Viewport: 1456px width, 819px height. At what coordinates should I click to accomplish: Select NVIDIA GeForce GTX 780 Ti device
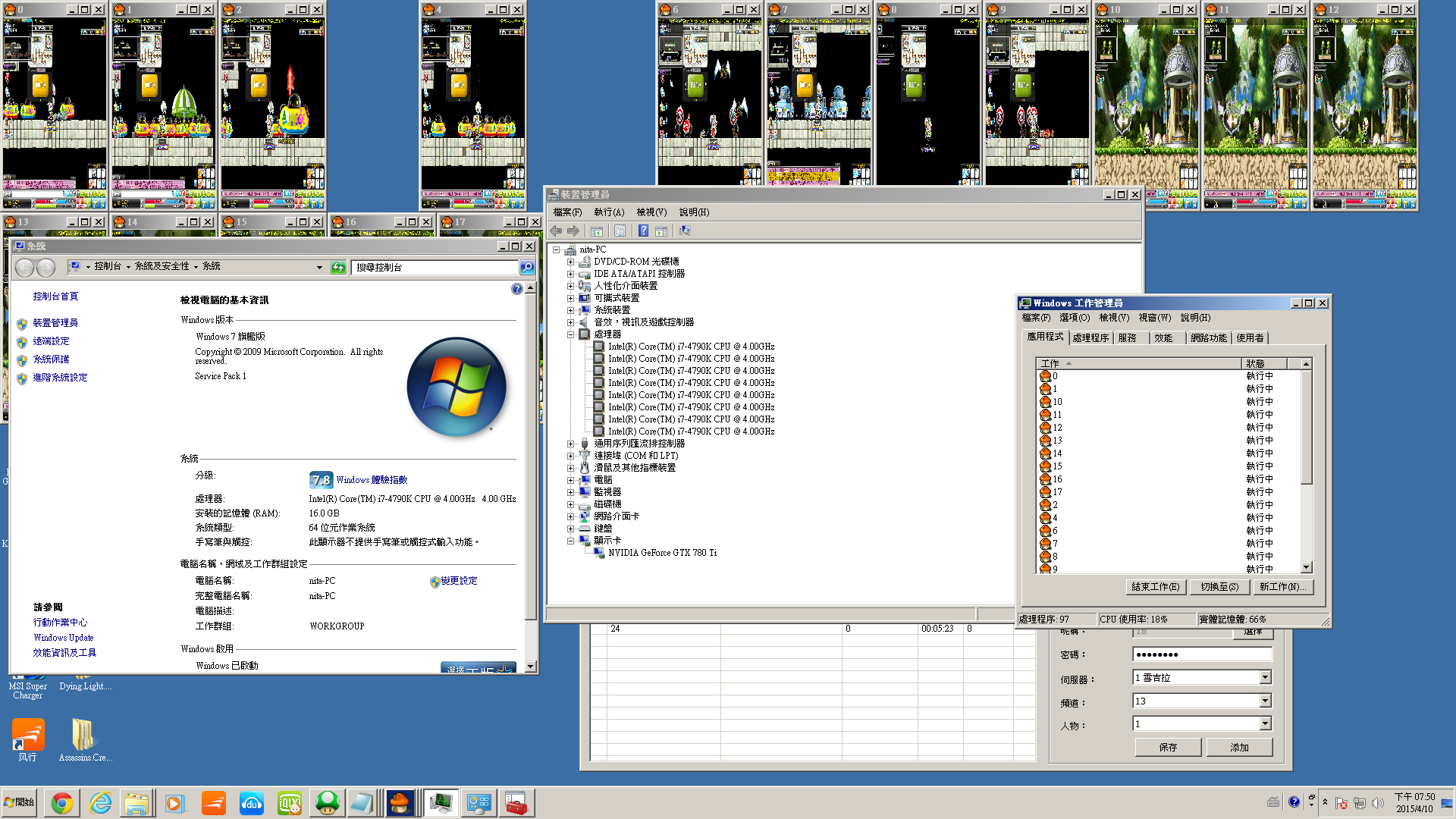click(x=662, y=553)
